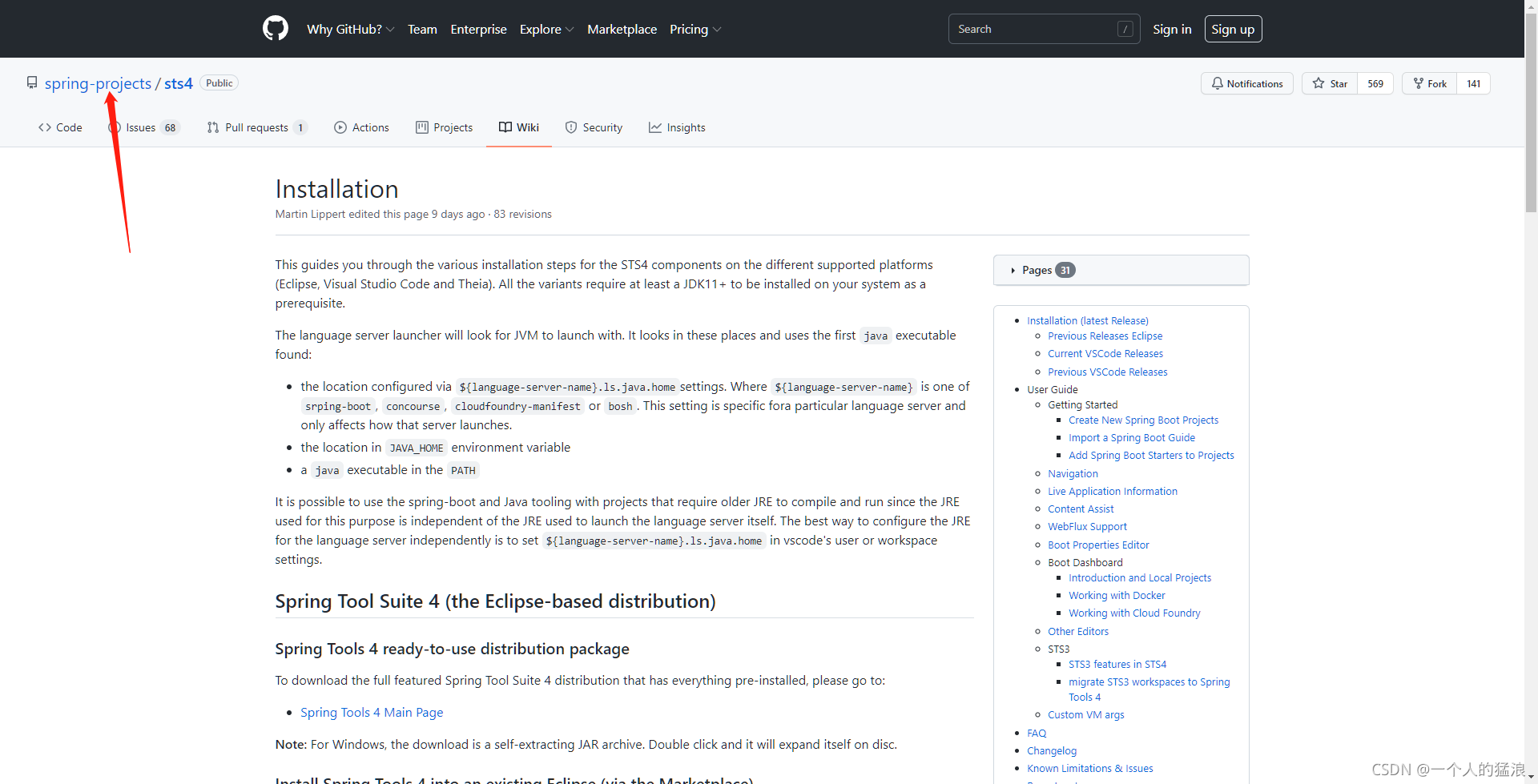Open the Navigation wiki link
The width and height of the screenshot is (1538, 784).
1073,474
